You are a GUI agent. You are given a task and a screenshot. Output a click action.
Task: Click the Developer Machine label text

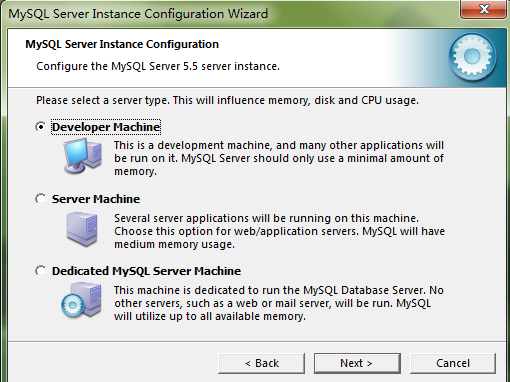pos(106,127)
